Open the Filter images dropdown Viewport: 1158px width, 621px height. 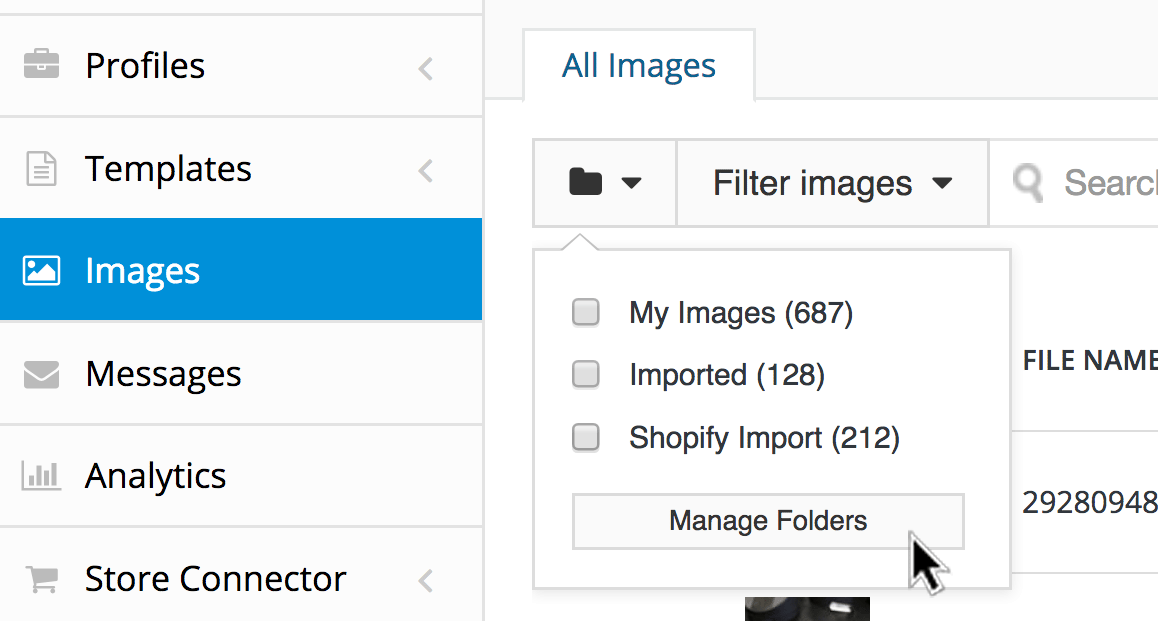(832, 184)
